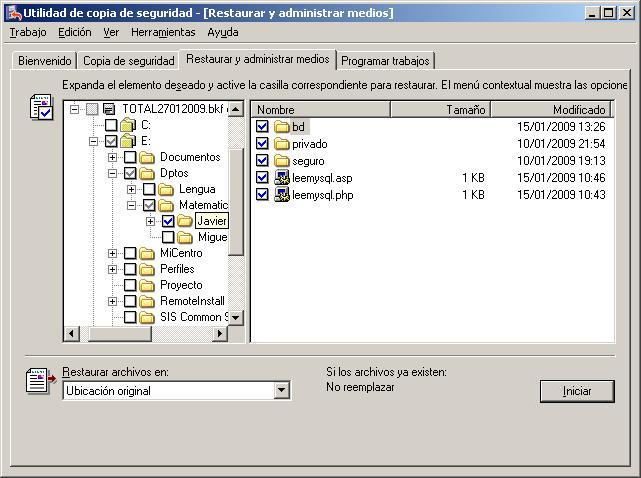Uncheck the bd folder checkbox
641x478 pixels.
pos(262,127)
